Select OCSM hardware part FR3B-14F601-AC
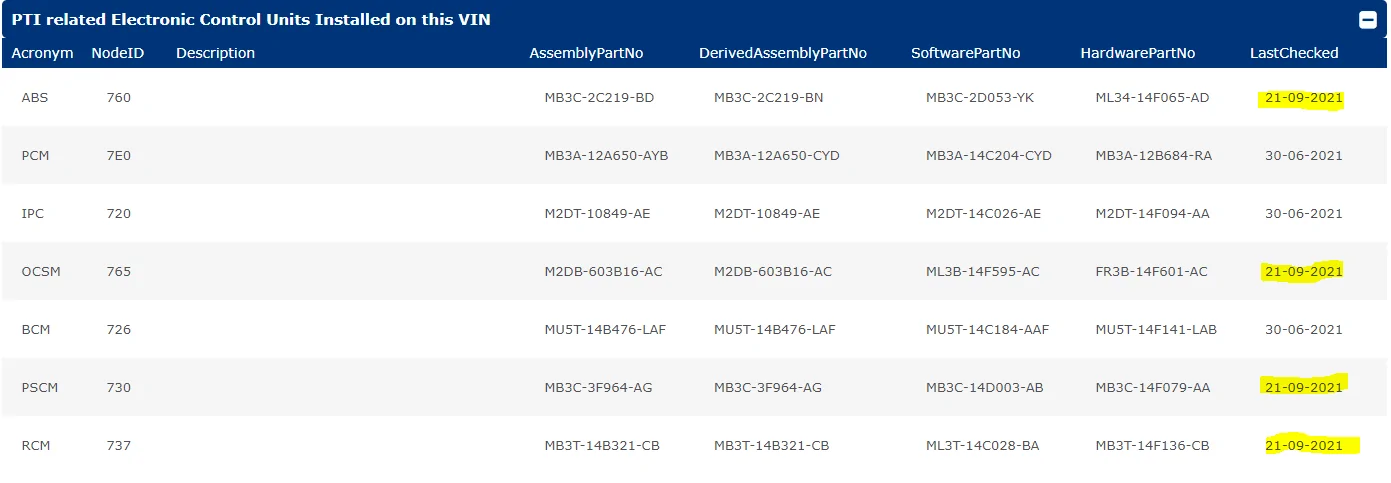This screenshot has height=483, width=1391. pos(1151,272)
